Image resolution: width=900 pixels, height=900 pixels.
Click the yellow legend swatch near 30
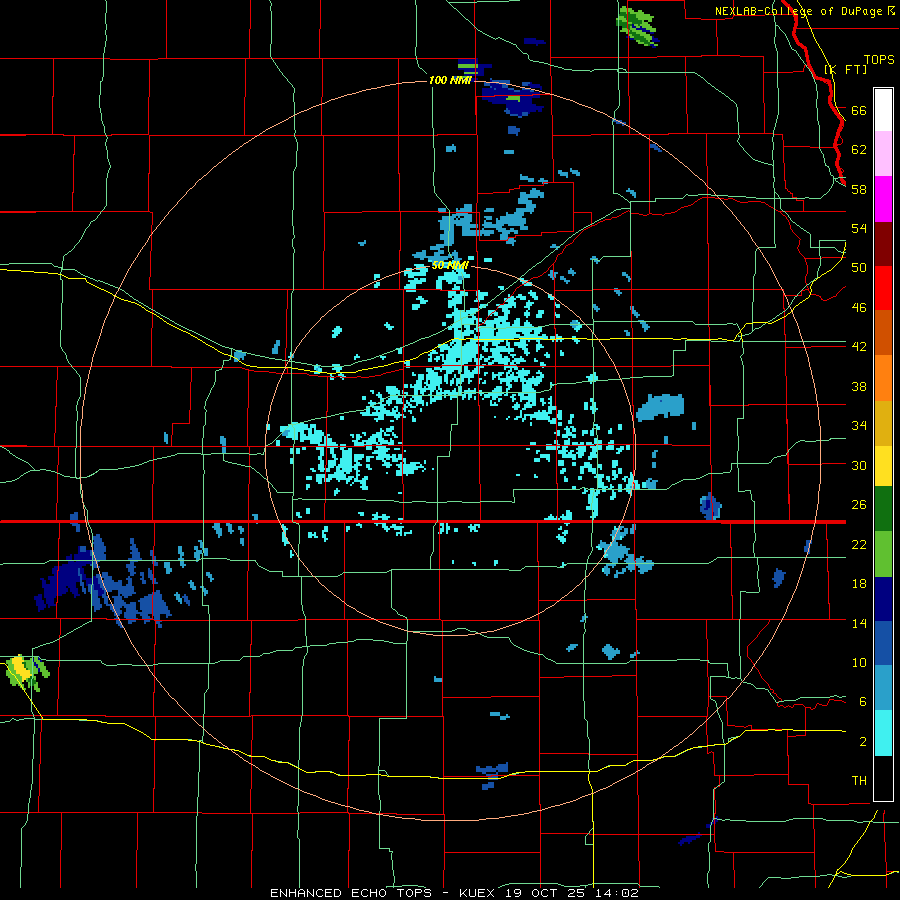883,466
